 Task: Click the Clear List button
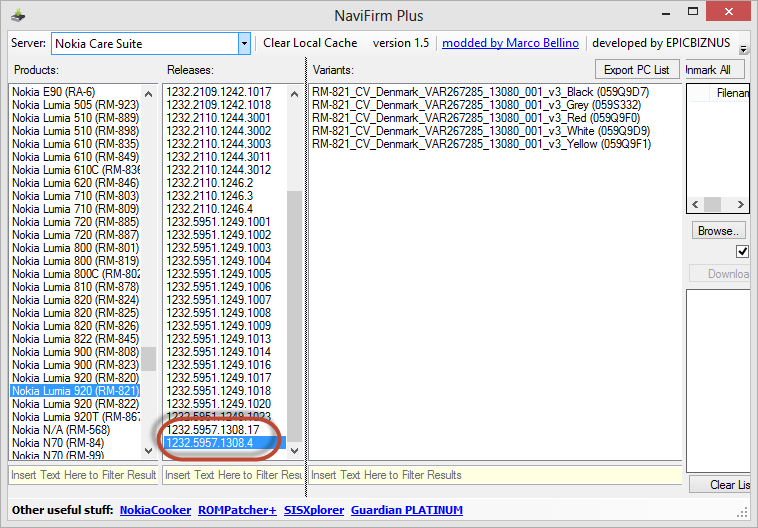pos(720,484)
